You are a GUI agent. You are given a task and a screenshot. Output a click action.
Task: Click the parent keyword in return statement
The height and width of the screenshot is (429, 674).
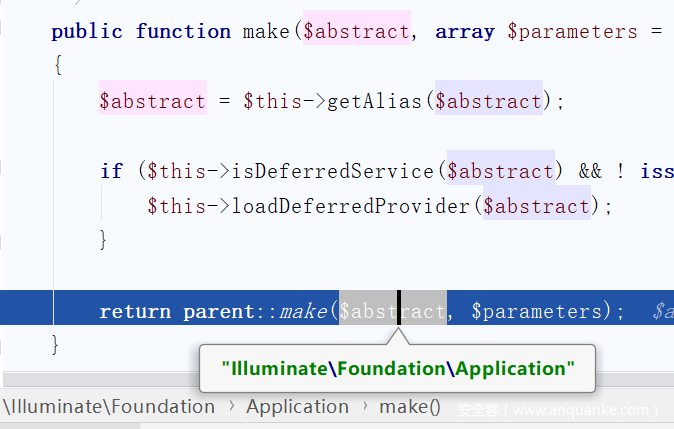[219, 311]
